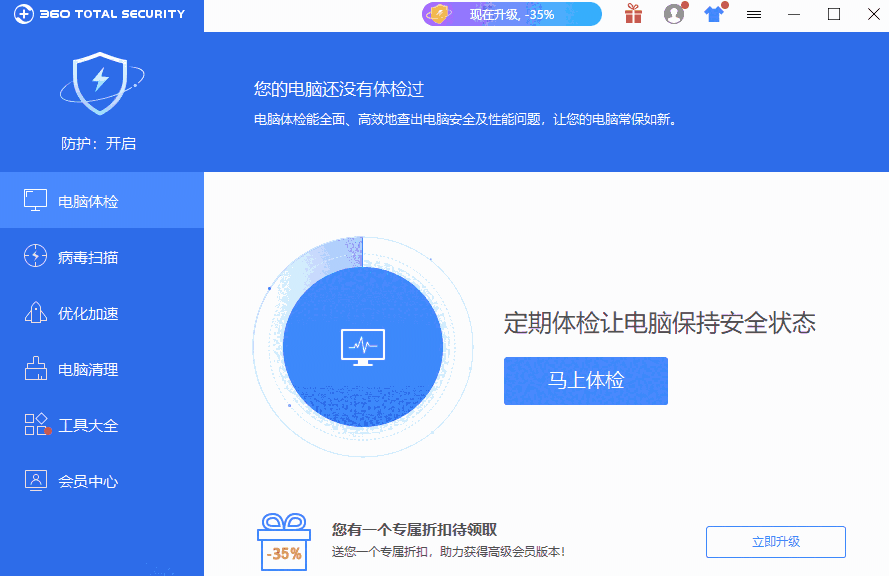Click the notification dot on the account avatar
Image resolution: width=889 pixels, height=576 pixels.
pyautogui.click(x=685, y=5)
